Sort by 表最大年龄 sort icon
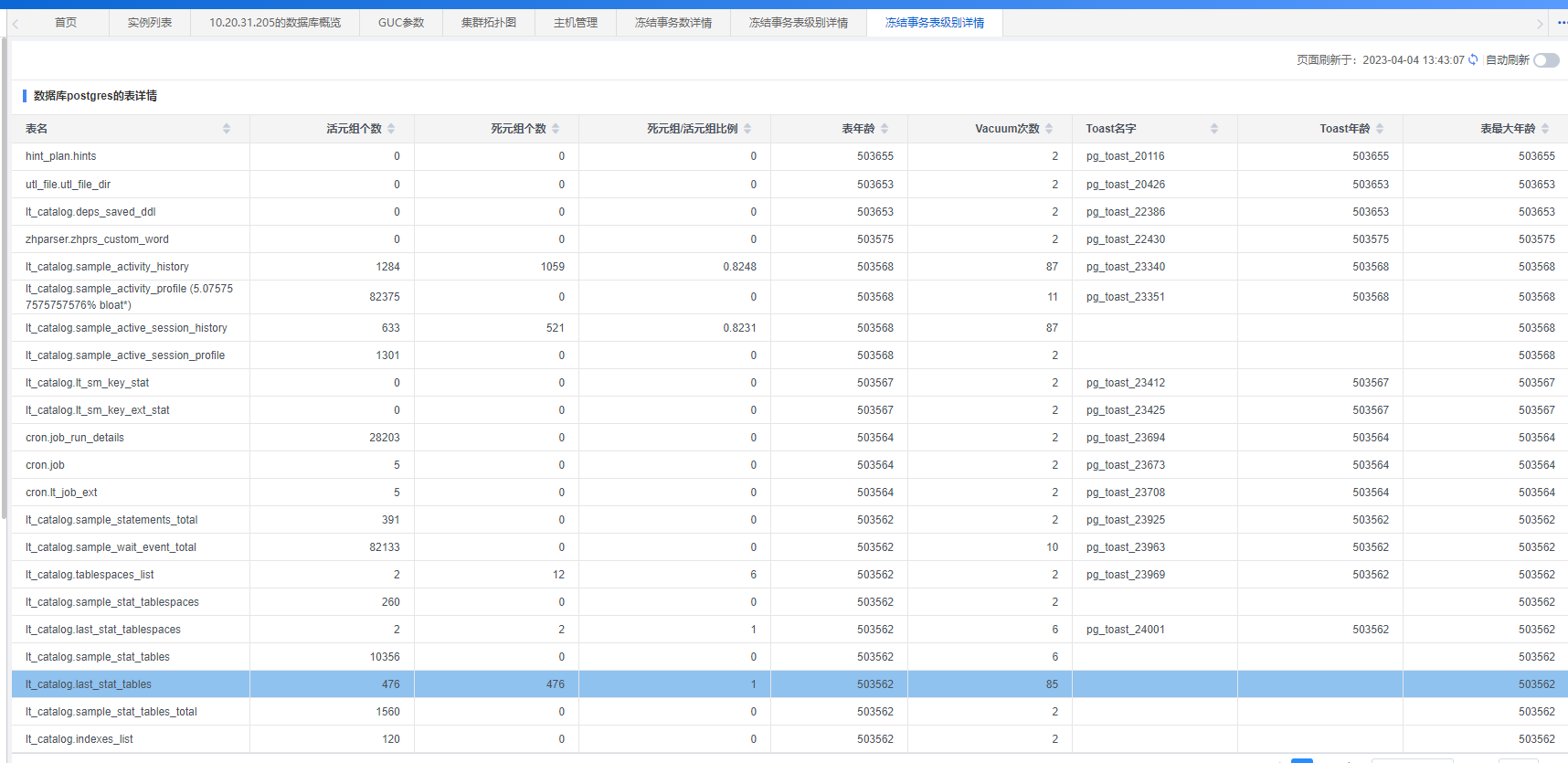The image size is (1568, 763). click(x=1545, y=129)
